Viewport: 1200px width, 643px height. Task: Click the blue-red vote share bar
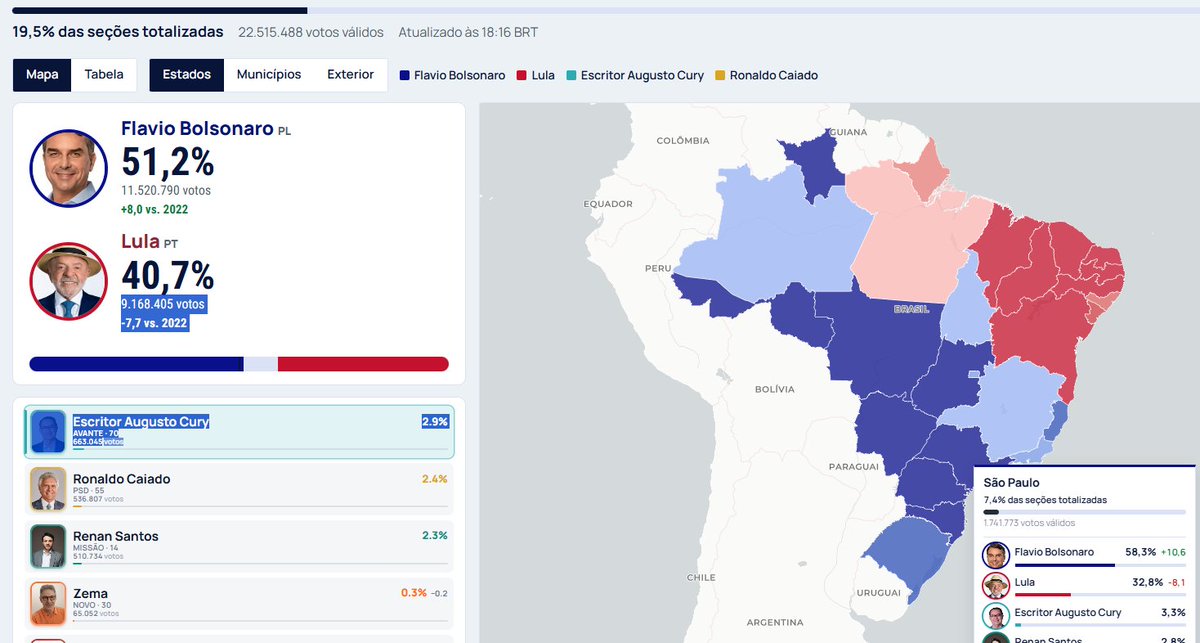(x=239, y=364)
